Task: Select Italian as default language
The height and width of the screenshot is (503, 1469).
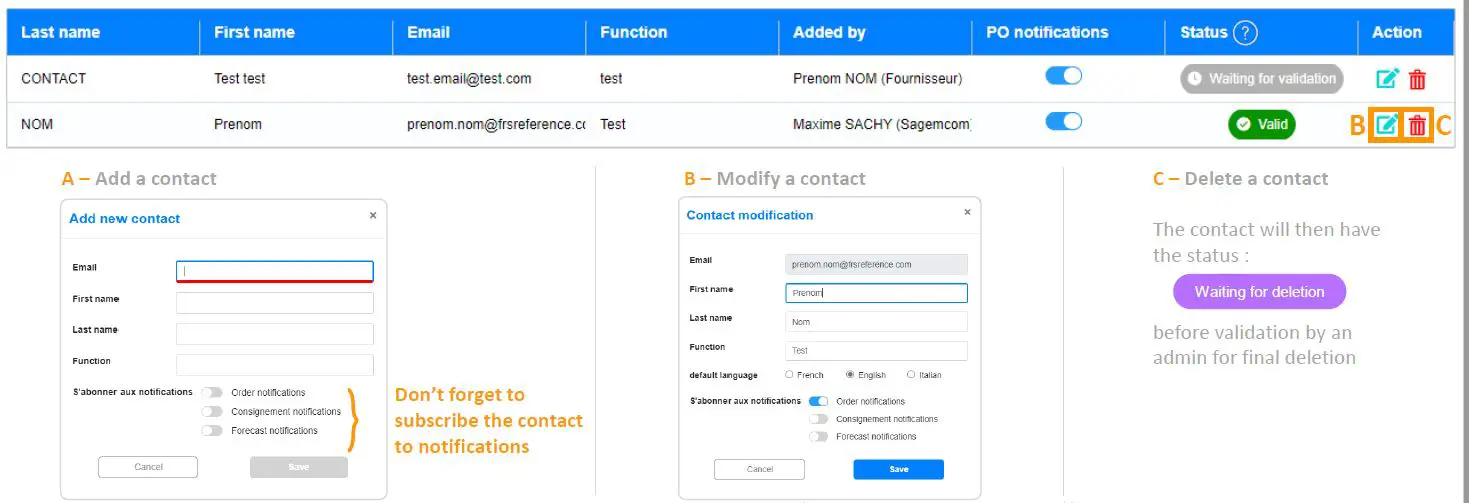Action: pyautogui.click(x=910, y=375)
